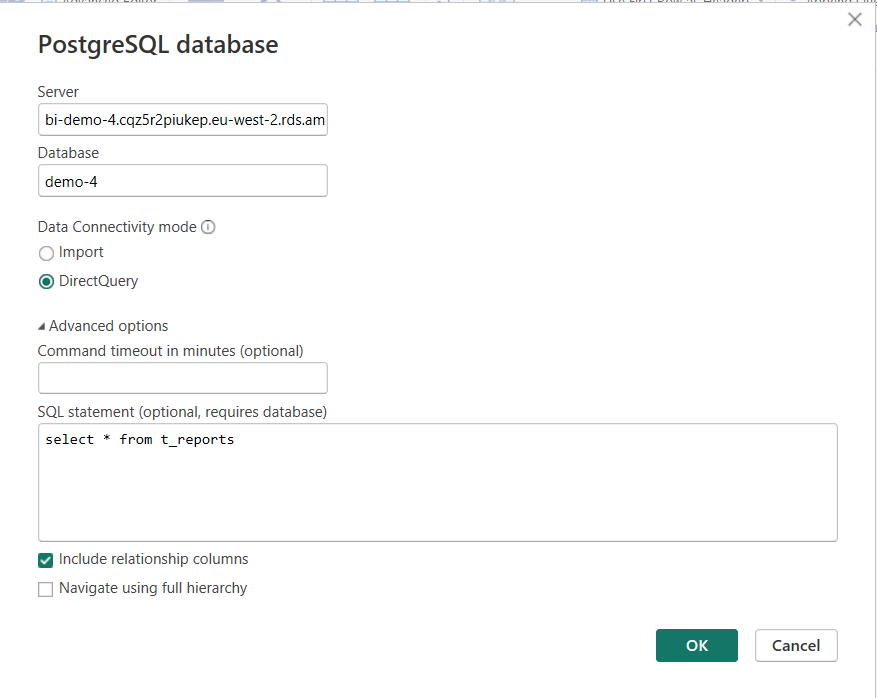Uncheck Include relationship columns checkbox
877x698 pixels.
point(46,561)
